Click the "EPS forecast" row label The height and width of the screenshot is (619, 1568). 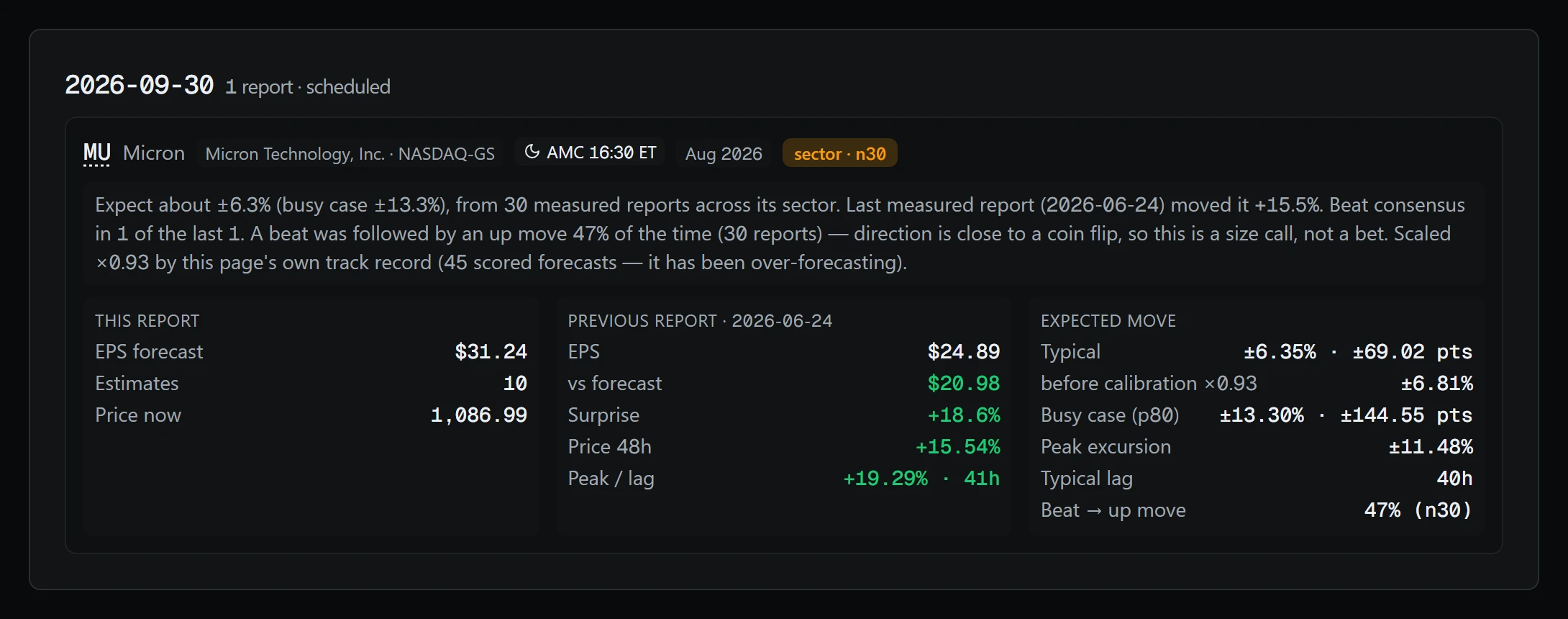coord(149,352)
